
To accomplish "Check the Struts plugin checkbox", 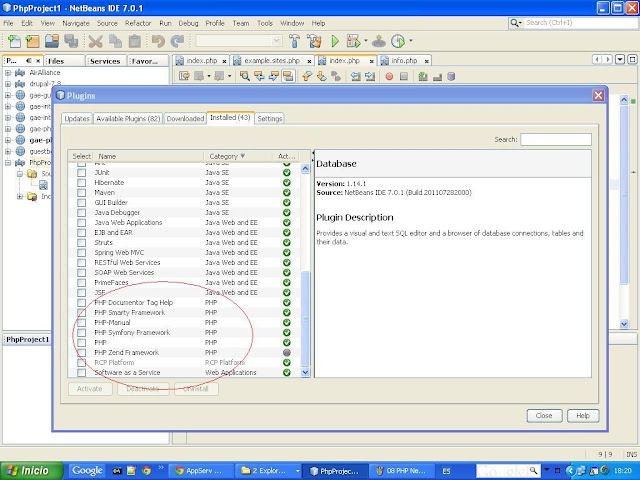I will (82, 242).
